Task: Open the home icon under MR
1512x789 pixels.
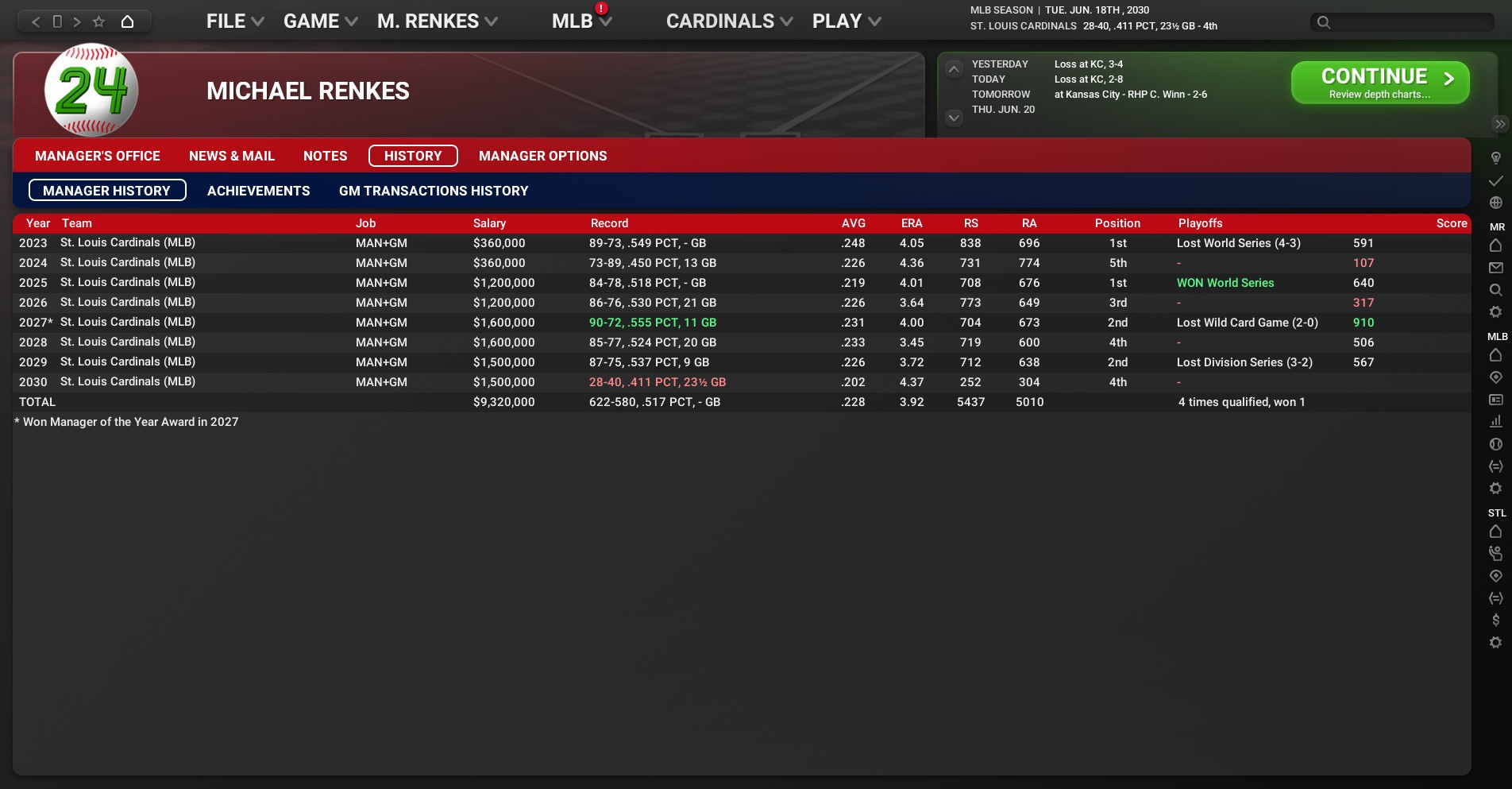Action: pyautogui.click(x=1496, y=246)
